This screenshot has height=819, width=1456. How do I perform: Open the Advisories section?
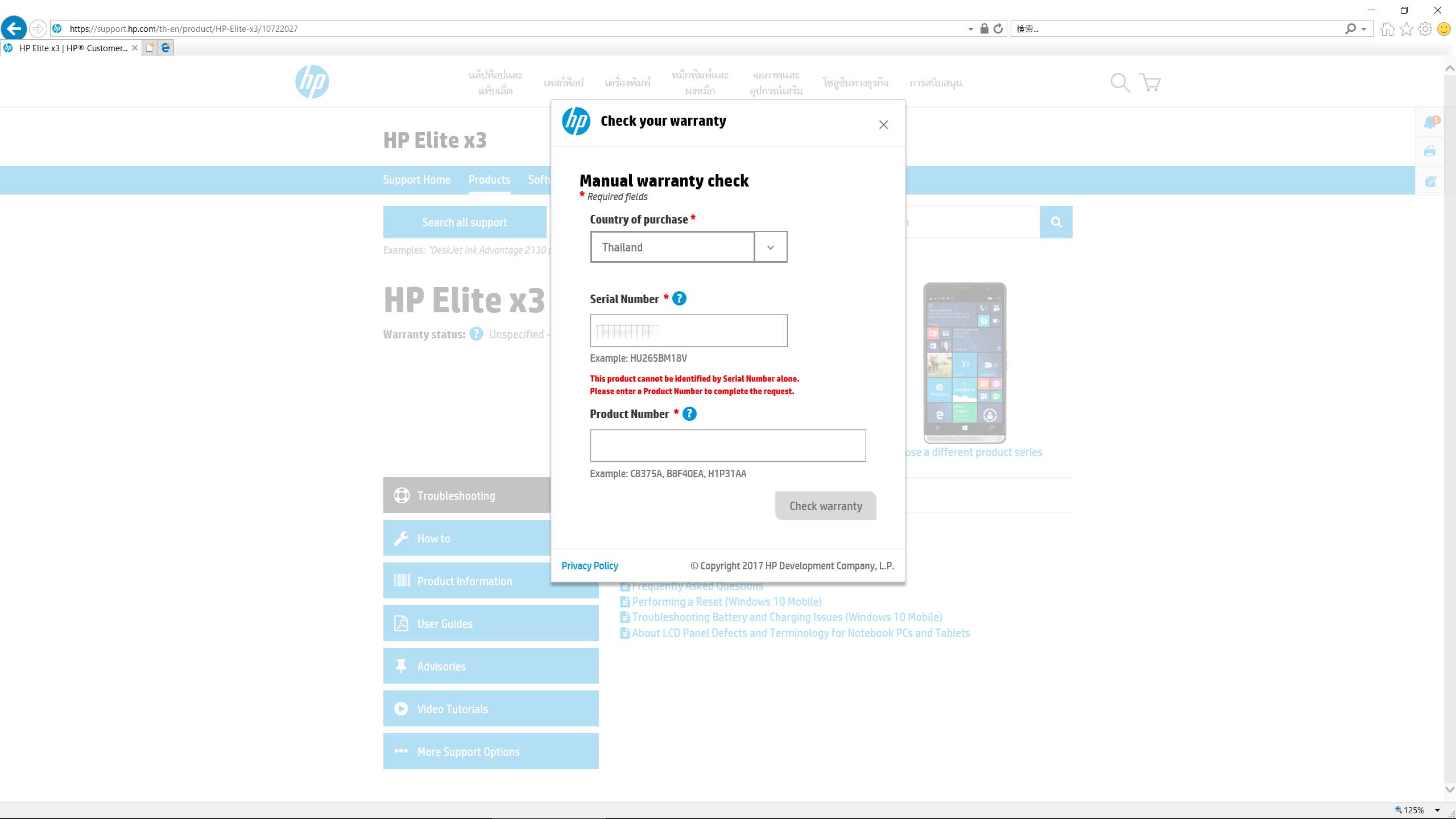point(491,666)
